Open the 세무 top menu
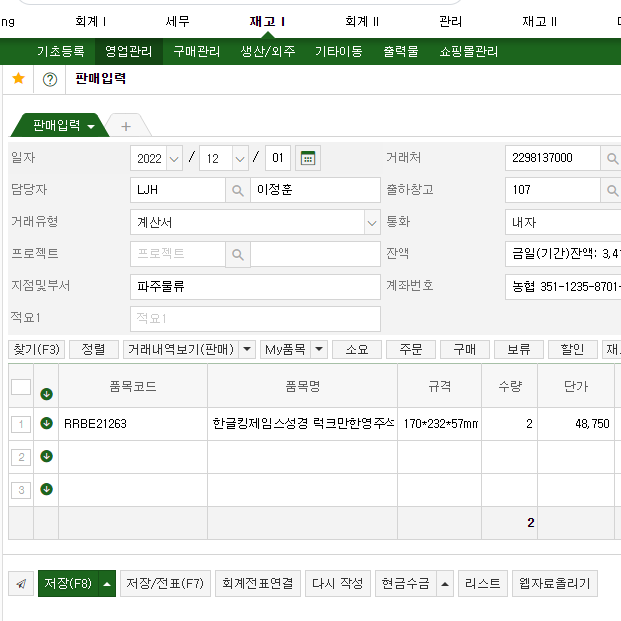 pos(177,21)
